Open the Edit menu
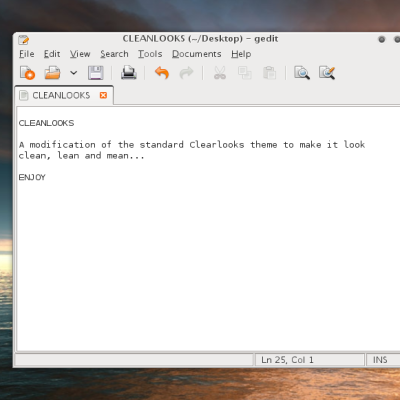The image size is (400, 400). pos(52,54)
